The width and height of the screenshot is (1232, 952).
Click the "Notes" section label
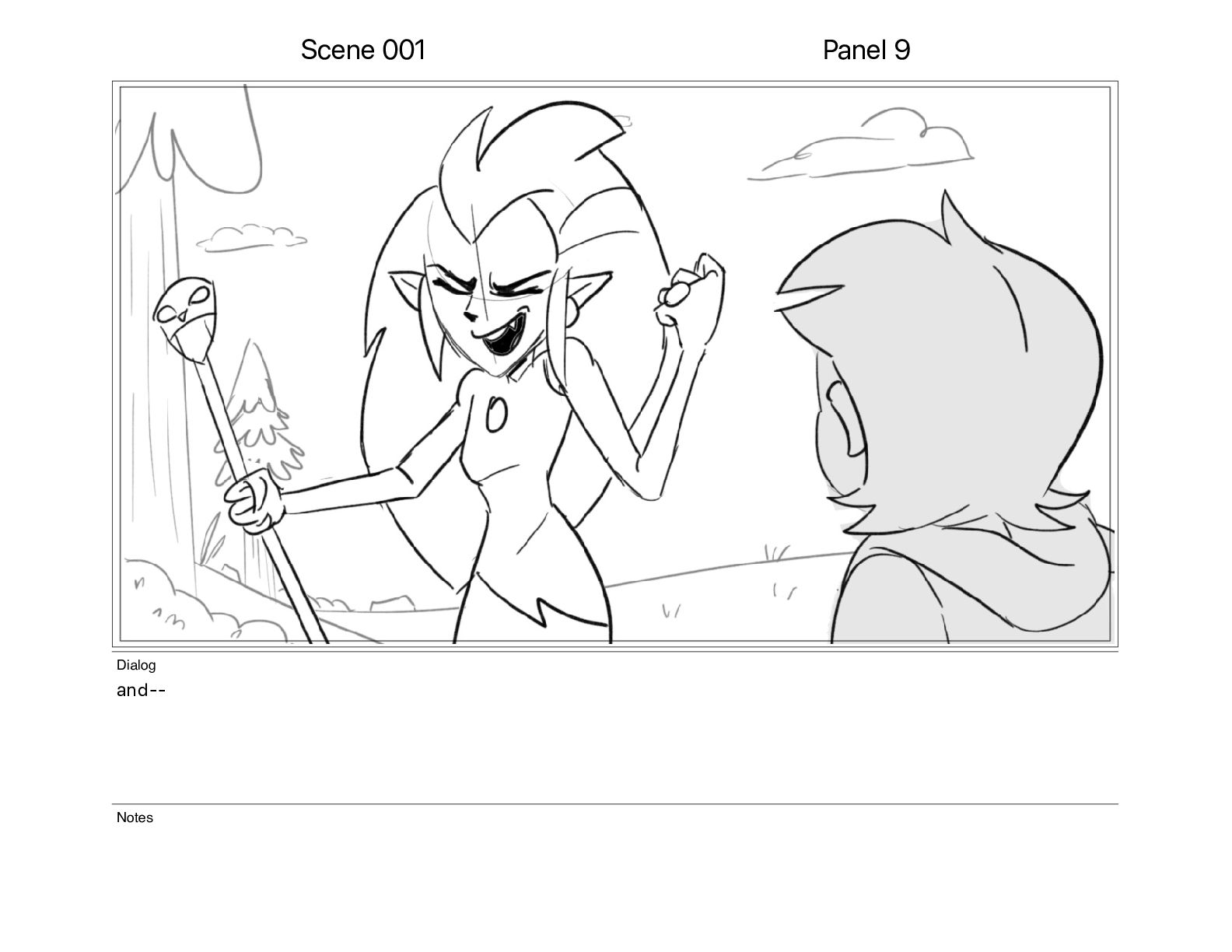(135, 817)
